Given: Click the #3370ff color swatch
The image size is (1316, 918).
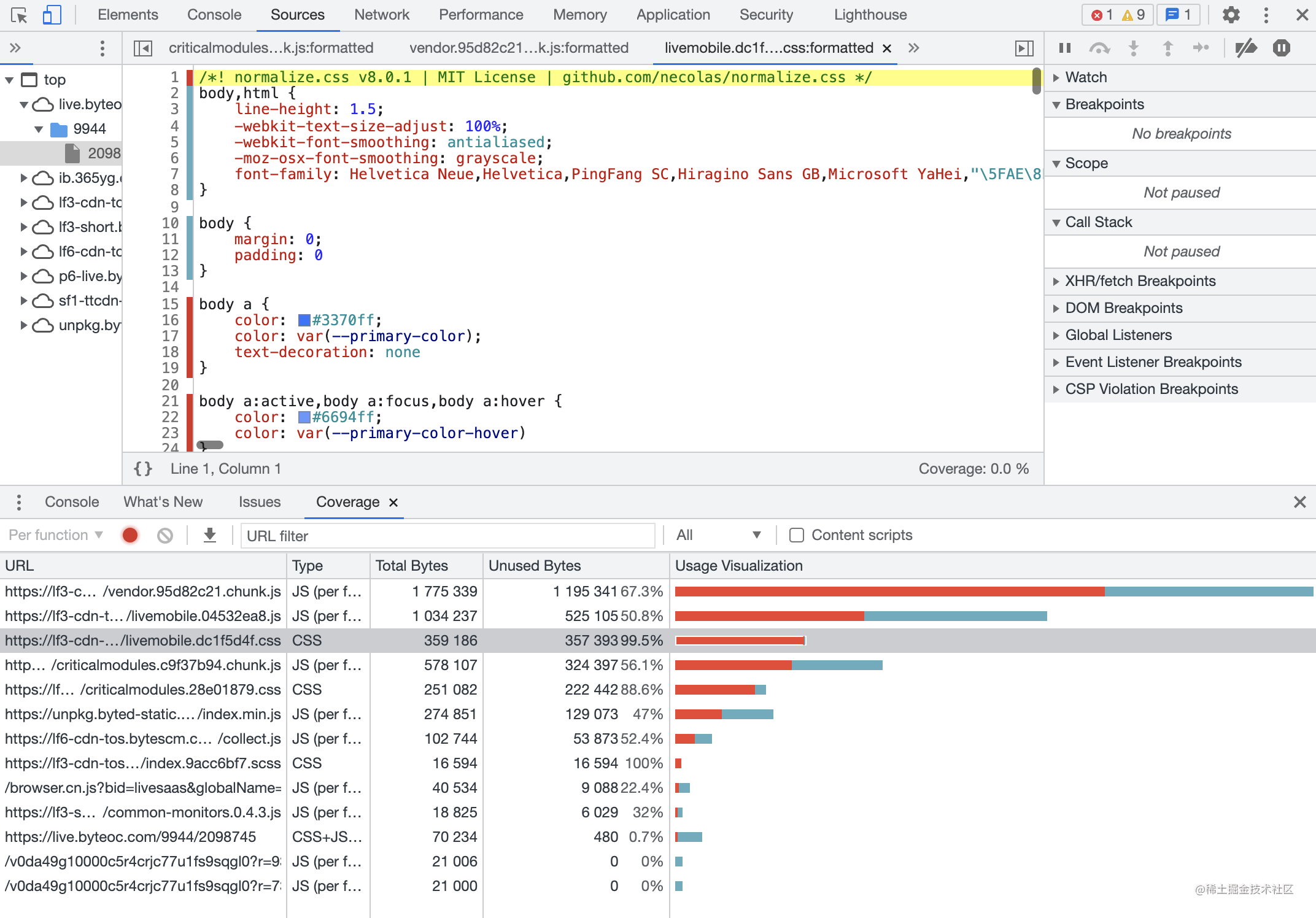Looking at the screenshot, I should [x=304, y=320].
